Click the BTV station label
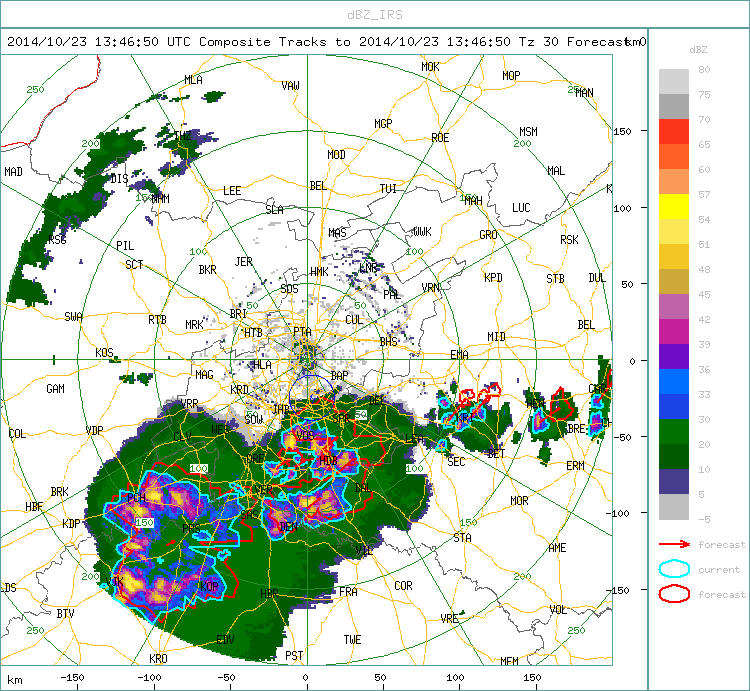Viewport: 750px width, 691px height. pos(66,613)
